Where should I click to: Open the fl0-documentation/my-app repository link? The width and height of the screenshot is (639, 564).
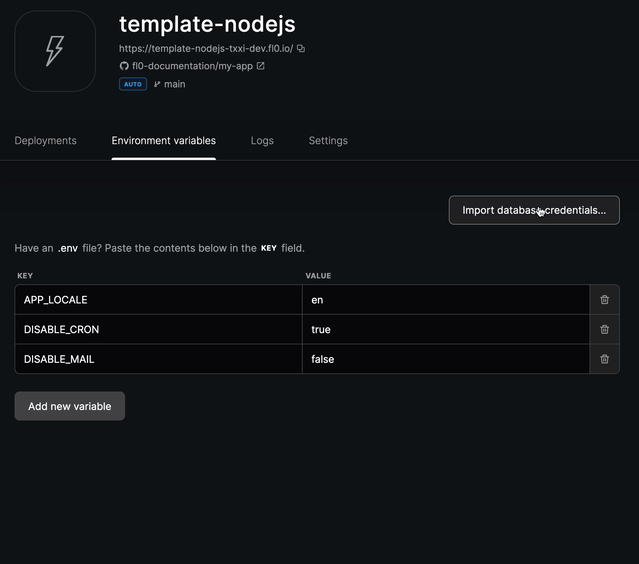coord(192,66)
